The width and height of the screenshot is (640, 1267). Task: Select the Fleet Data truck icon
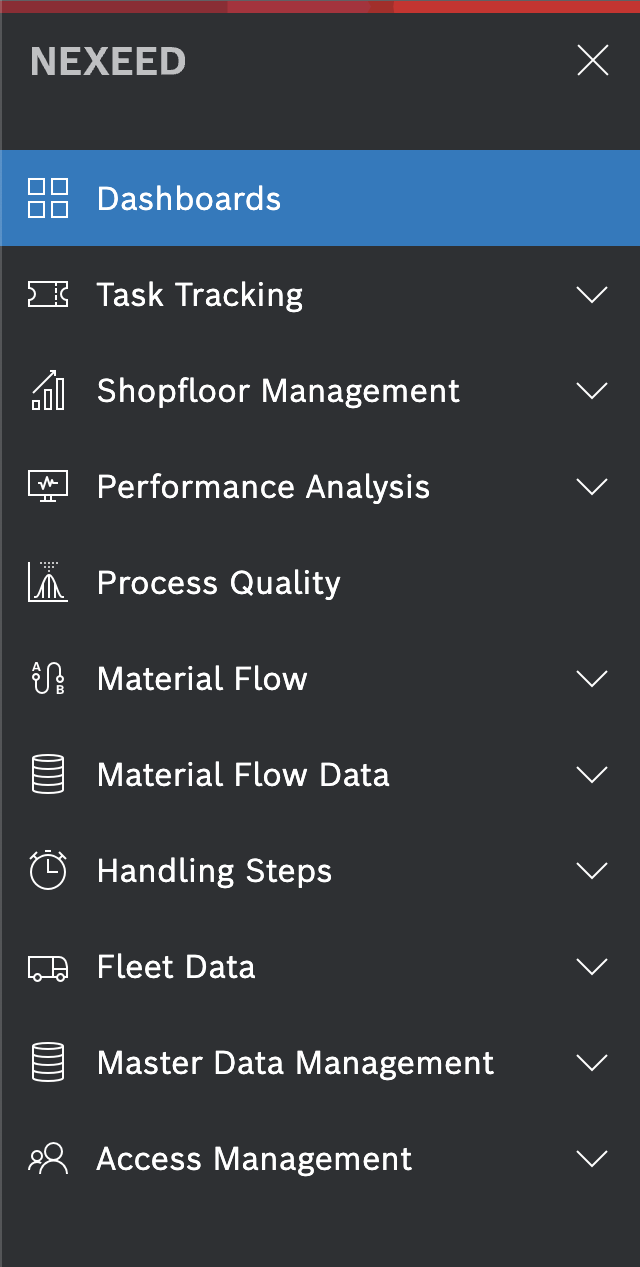(48, 966)
